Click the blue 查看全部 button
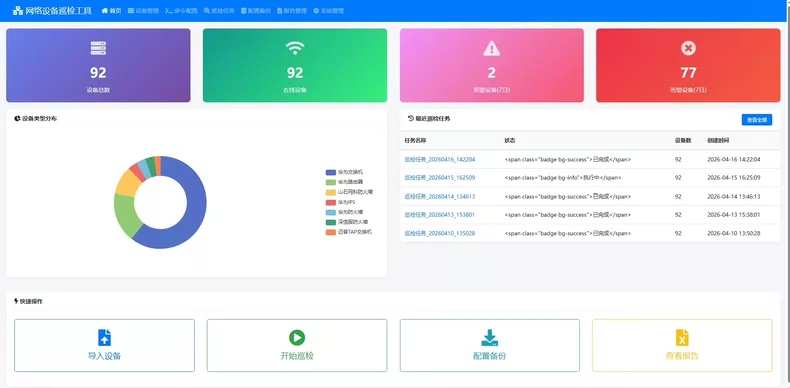Viewport: 790px width, 388px height. 757,120
